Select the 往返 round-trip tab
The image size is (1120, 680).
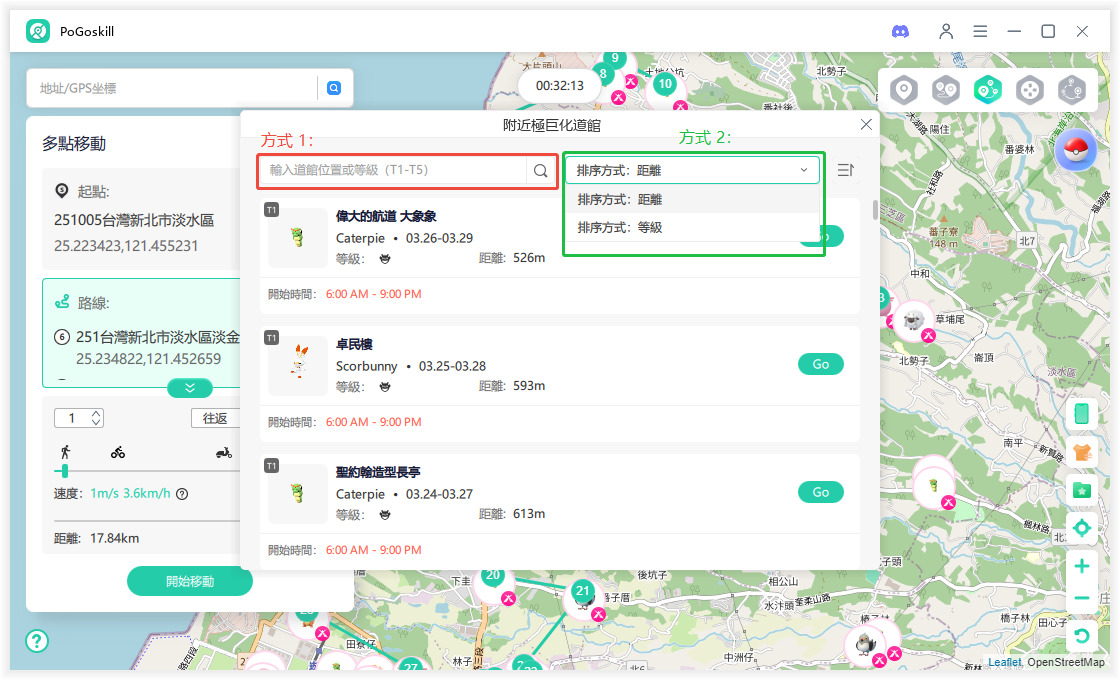tap(216, 417)
